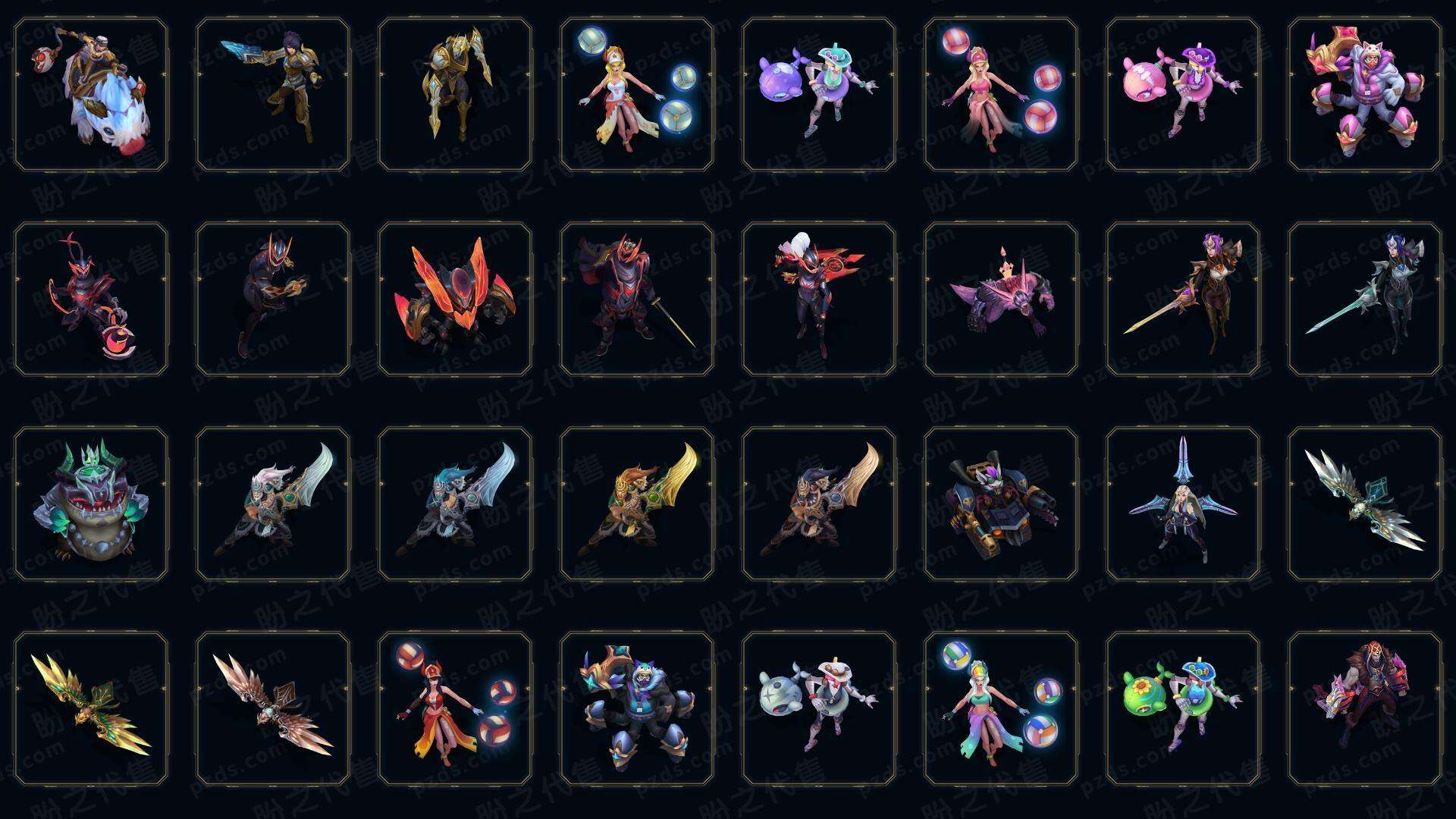Select the green-horned toad monster skin
The image size is (1456, 819).
click(x=91, y=504)
